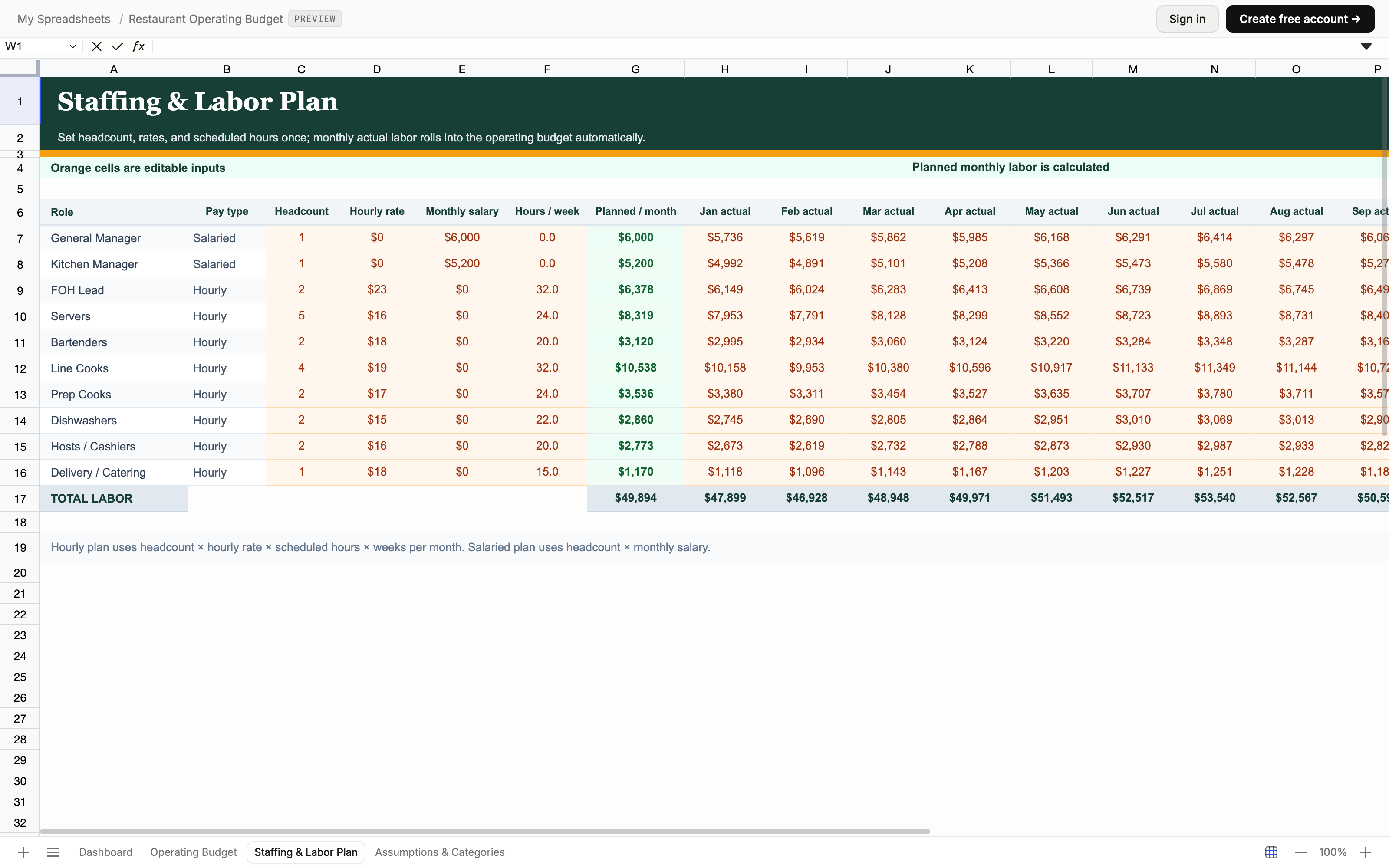Screen dimensions: 1389x868
Task: Click the Pay type column header
Action: click(227, 211)
